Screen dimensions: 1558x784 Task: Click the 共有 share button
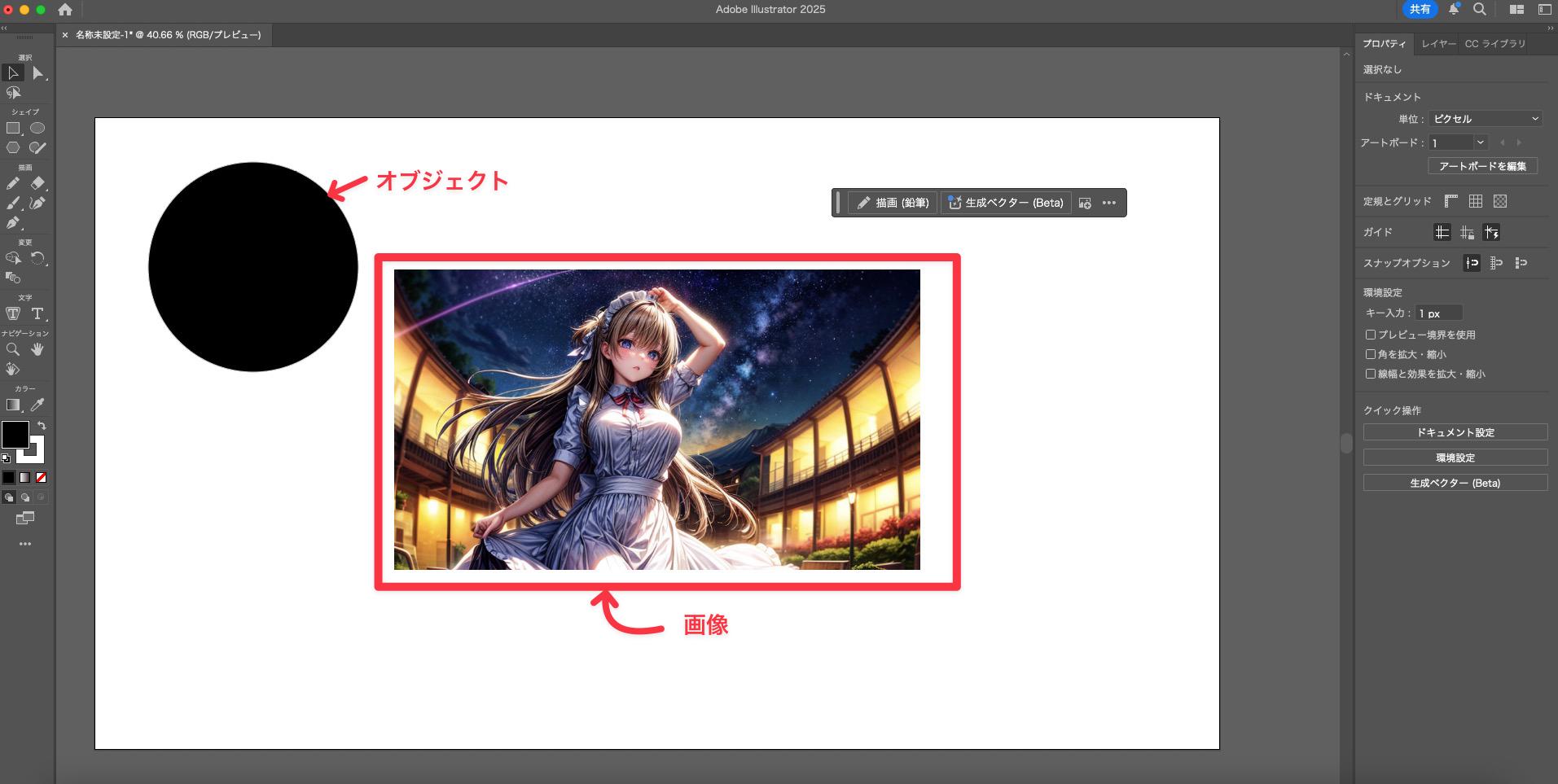click(1420, 9)
